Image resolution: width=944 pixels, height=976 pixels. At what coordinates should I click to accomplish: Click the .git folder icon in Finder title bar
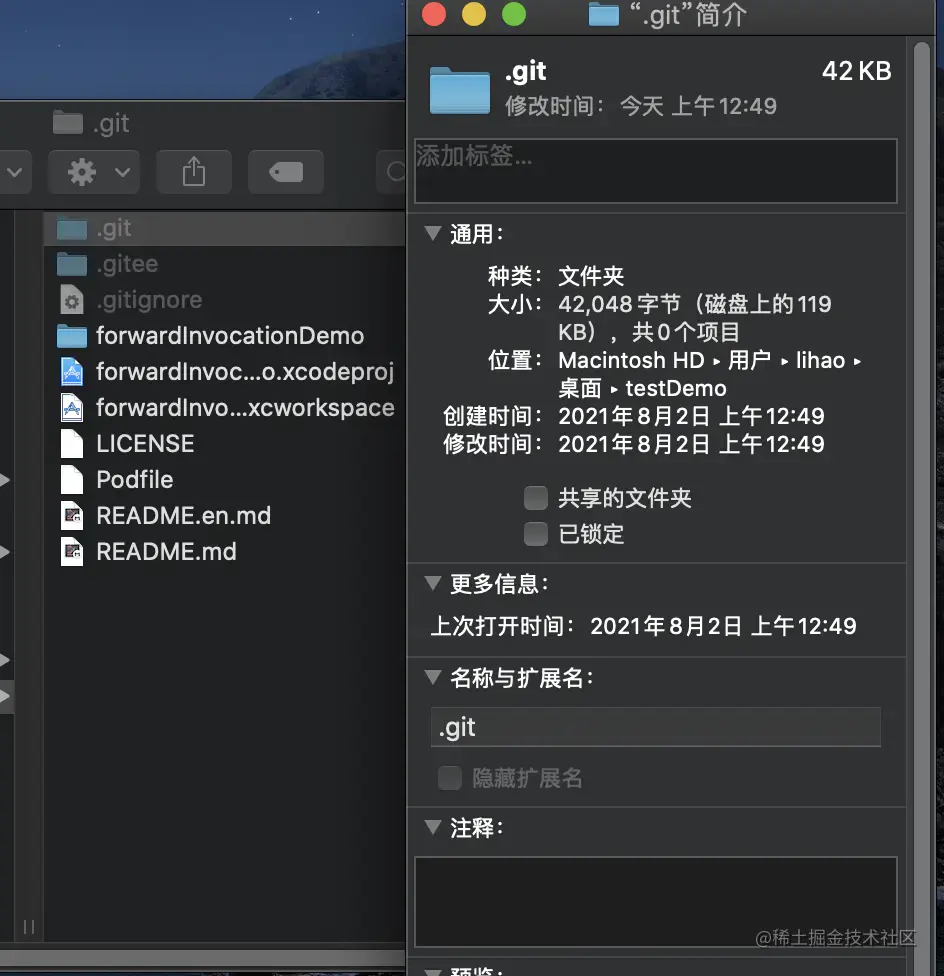click(x=68, y=123)
